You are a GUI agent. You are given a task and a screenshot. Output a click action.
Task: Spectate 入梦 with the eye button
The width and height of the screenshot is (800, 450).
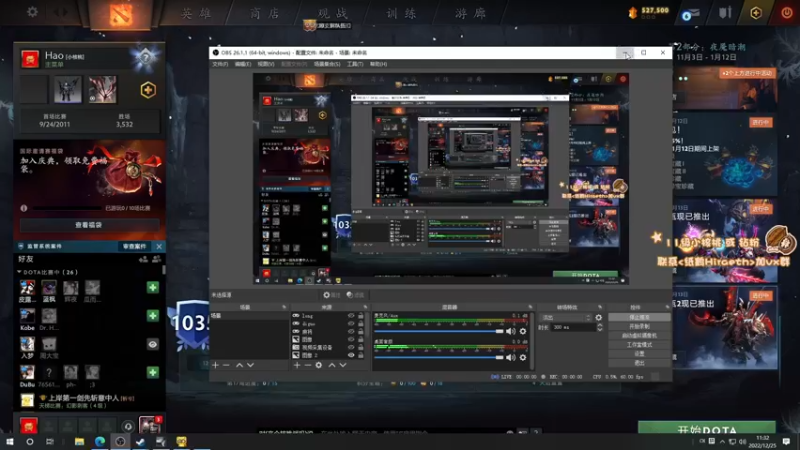(153, 344)
